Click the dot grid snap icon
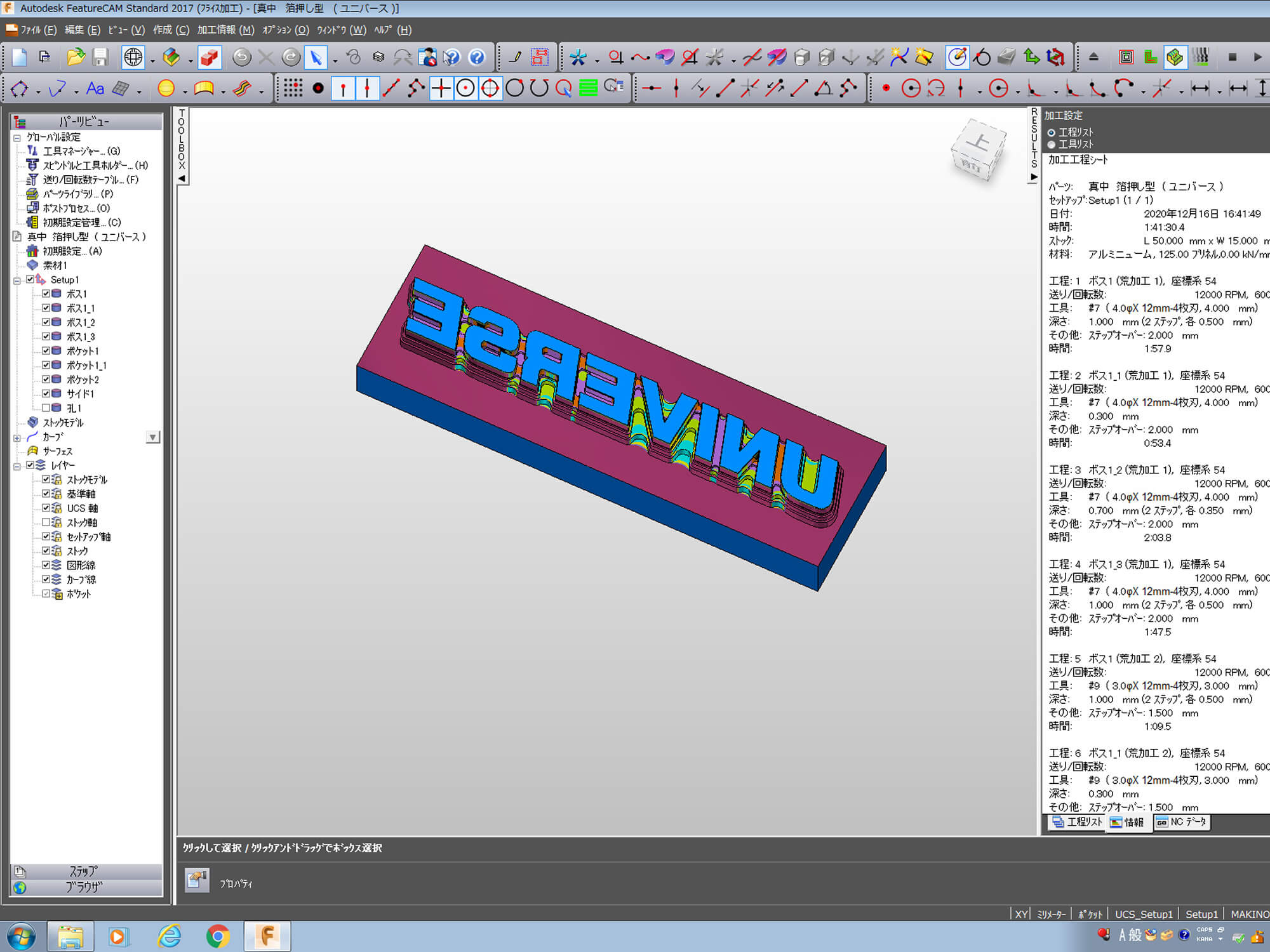1270x952 pixels. 293,88
